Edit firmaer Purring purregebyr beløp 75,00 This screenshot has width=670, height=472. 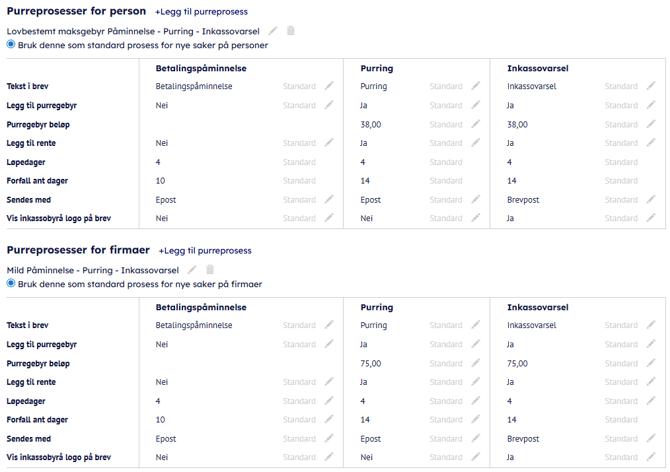pyautogui.click(x=476, y=363)
